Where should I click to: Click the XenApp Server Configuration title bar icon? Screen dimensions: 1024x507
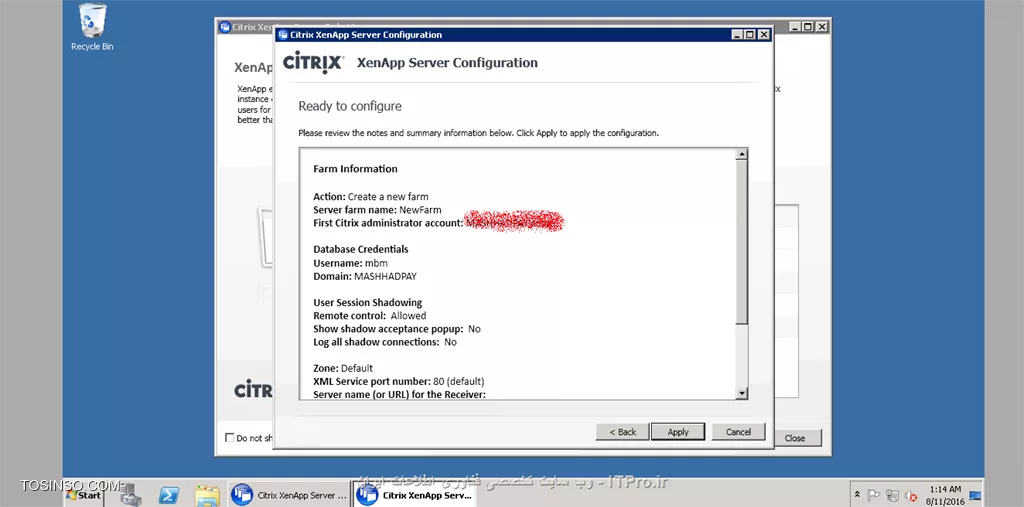[283, 35]
